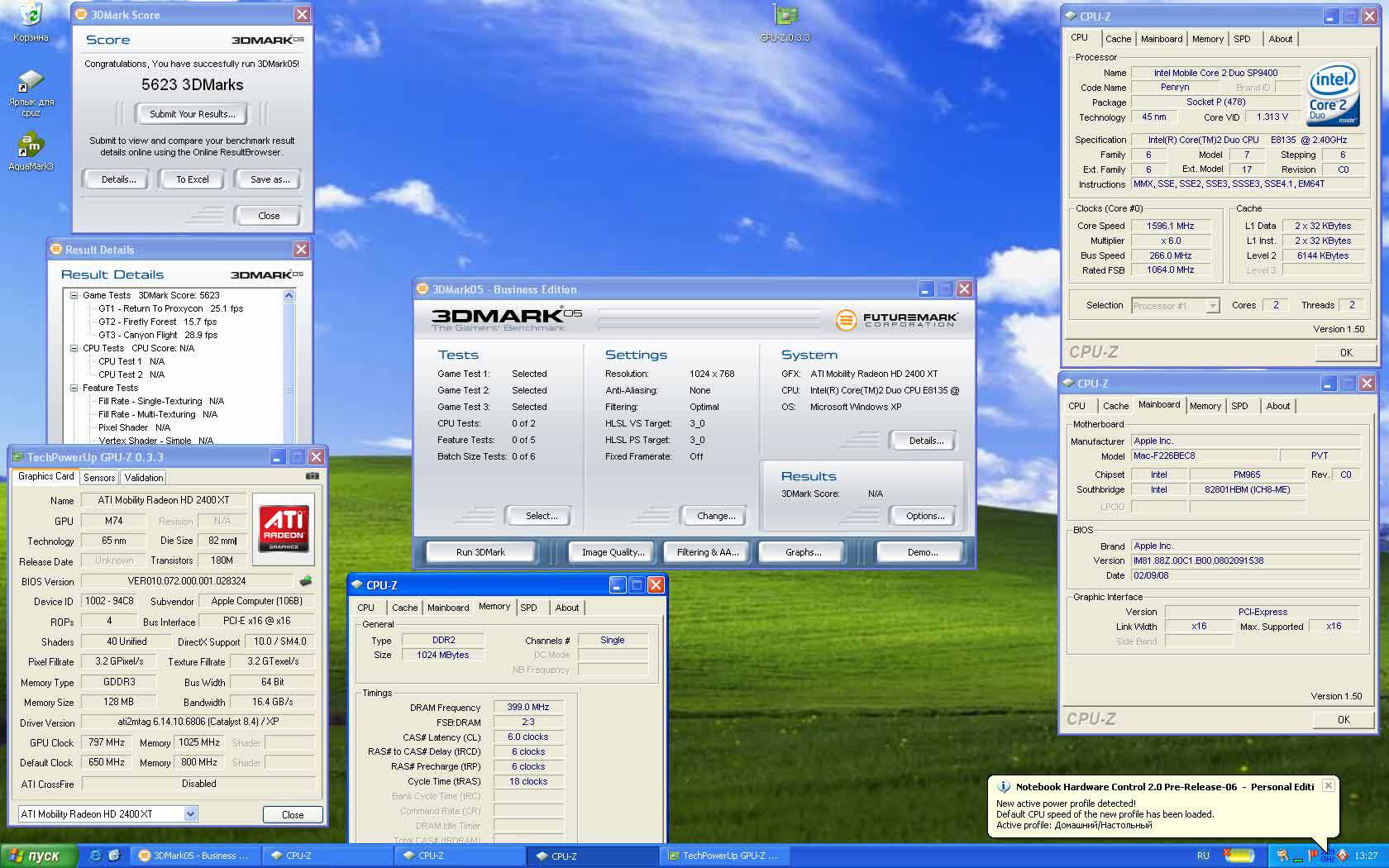
Task: Select Fill Rate - Multi-Texturing row
Action: 158,414
